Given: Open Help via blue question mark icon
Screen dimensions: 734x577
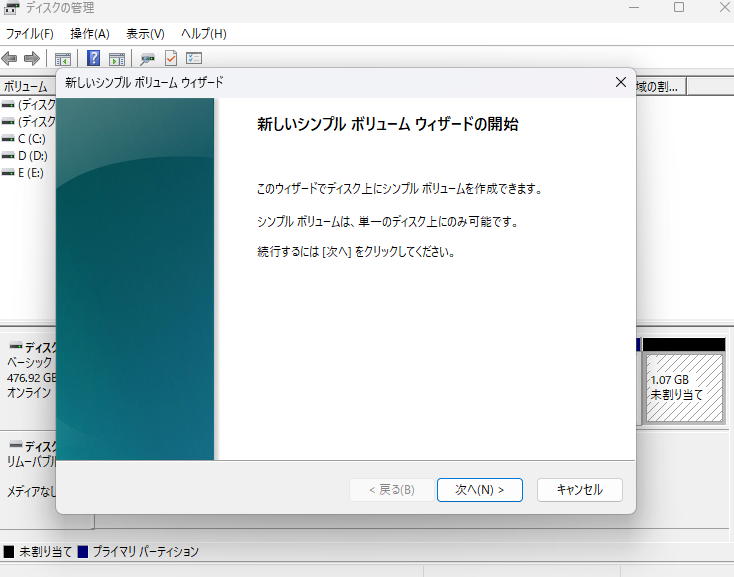Looking at the screenshot, I should (94, 58).
